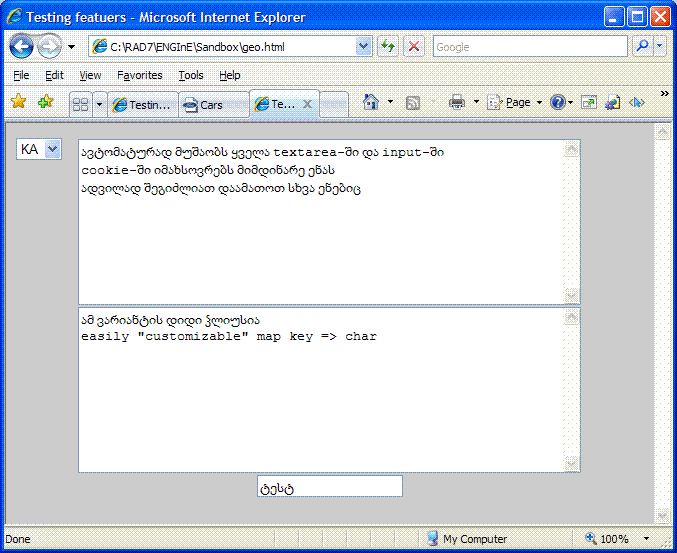Click second textarea's scroll down arrow
Screen dimensions: 677x553
[572, 463]
